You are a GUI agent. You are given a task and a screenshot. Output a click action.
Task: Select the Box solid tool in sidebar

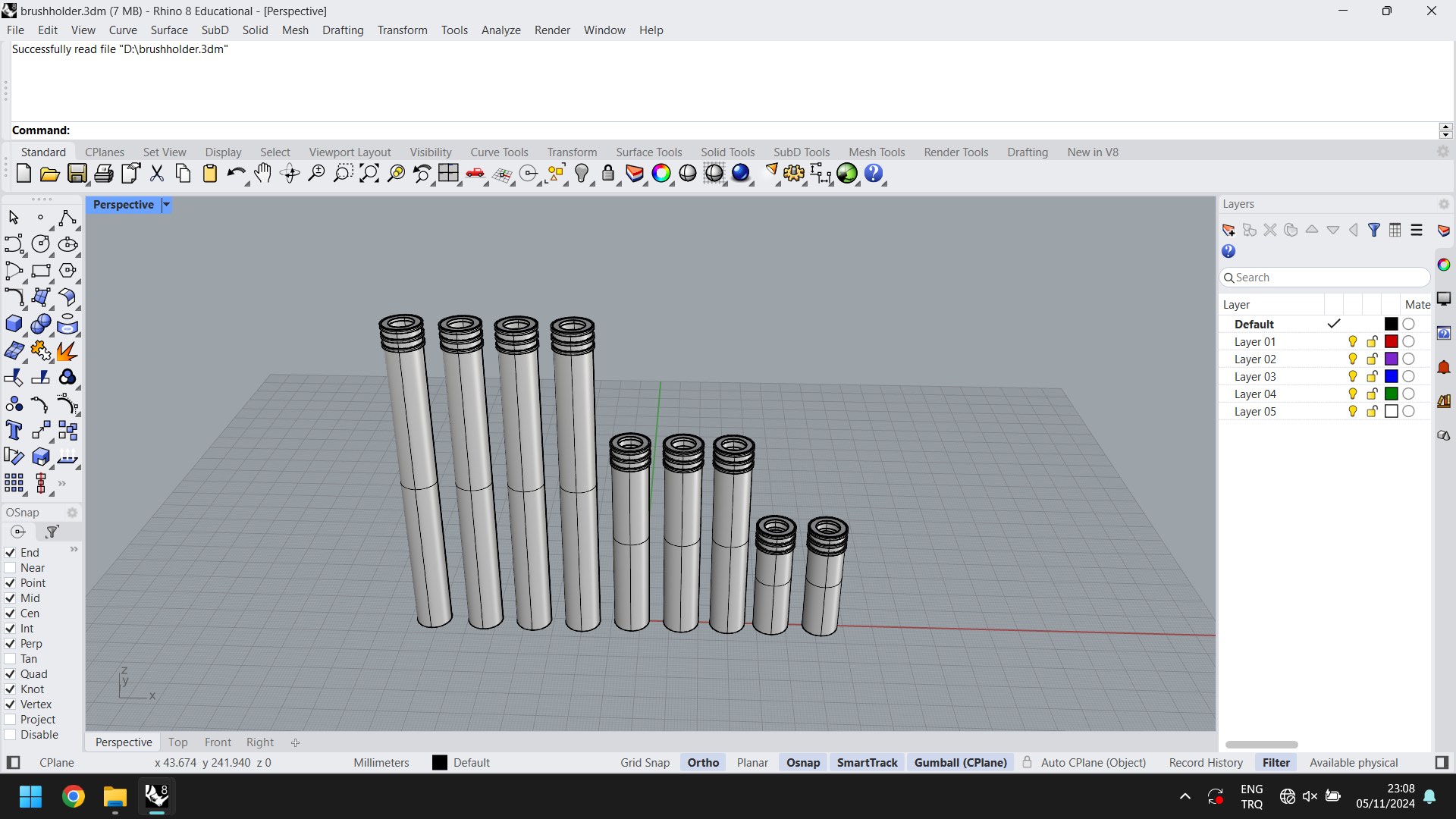(x=14, y=324)
